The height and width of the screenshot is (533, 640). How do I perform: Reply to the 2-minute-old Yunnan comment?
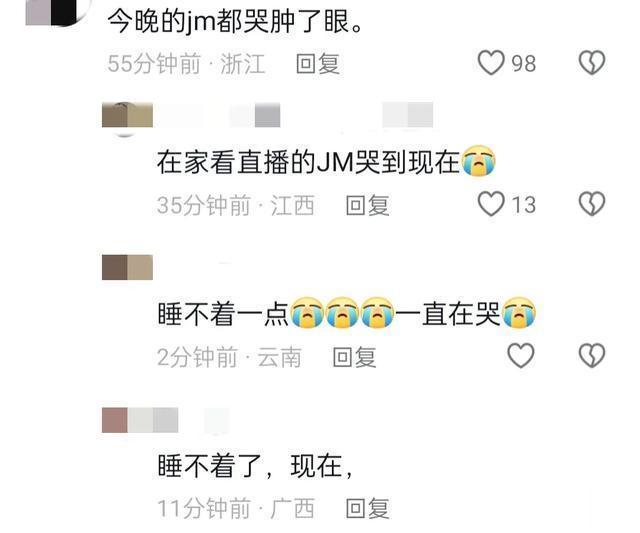point(354,357)
